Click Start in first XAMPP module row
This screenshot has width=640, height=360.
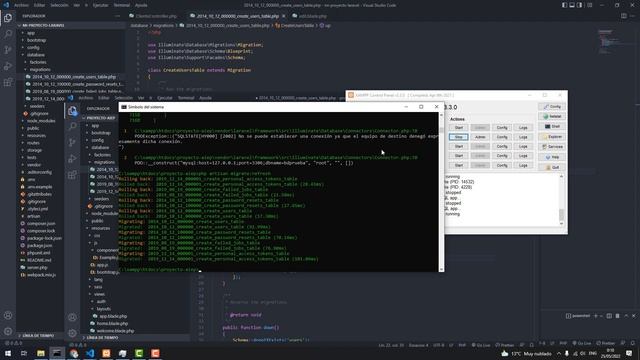coord(458,128)
